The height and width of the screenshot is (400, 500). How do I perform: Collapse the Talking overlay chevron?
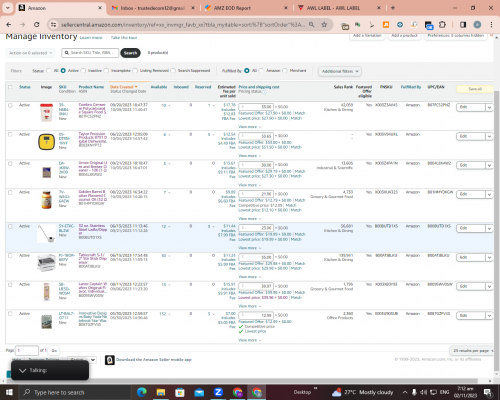[22, 371]
